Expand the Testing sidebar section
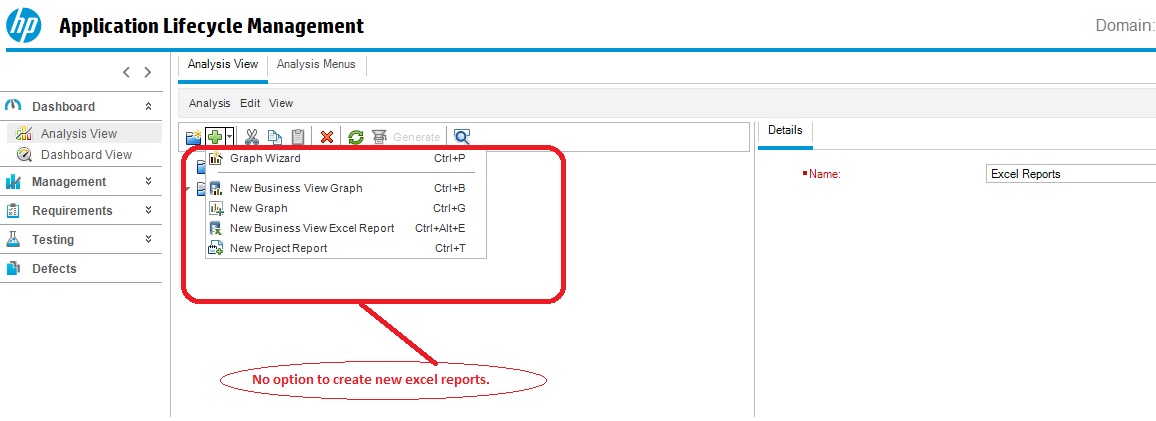1156x421 pixels. coord(148,239)
